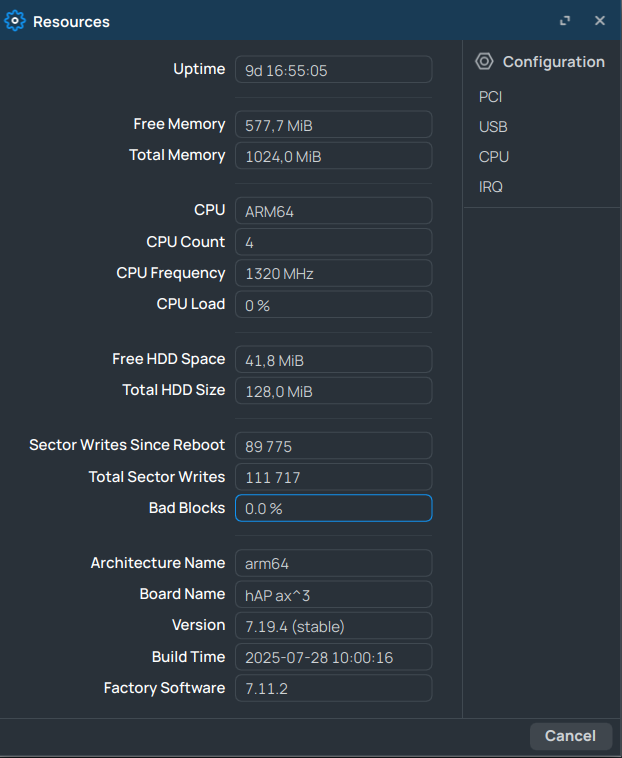
Task: Select the CPU Load percentage field
Action: pos(333,305)
